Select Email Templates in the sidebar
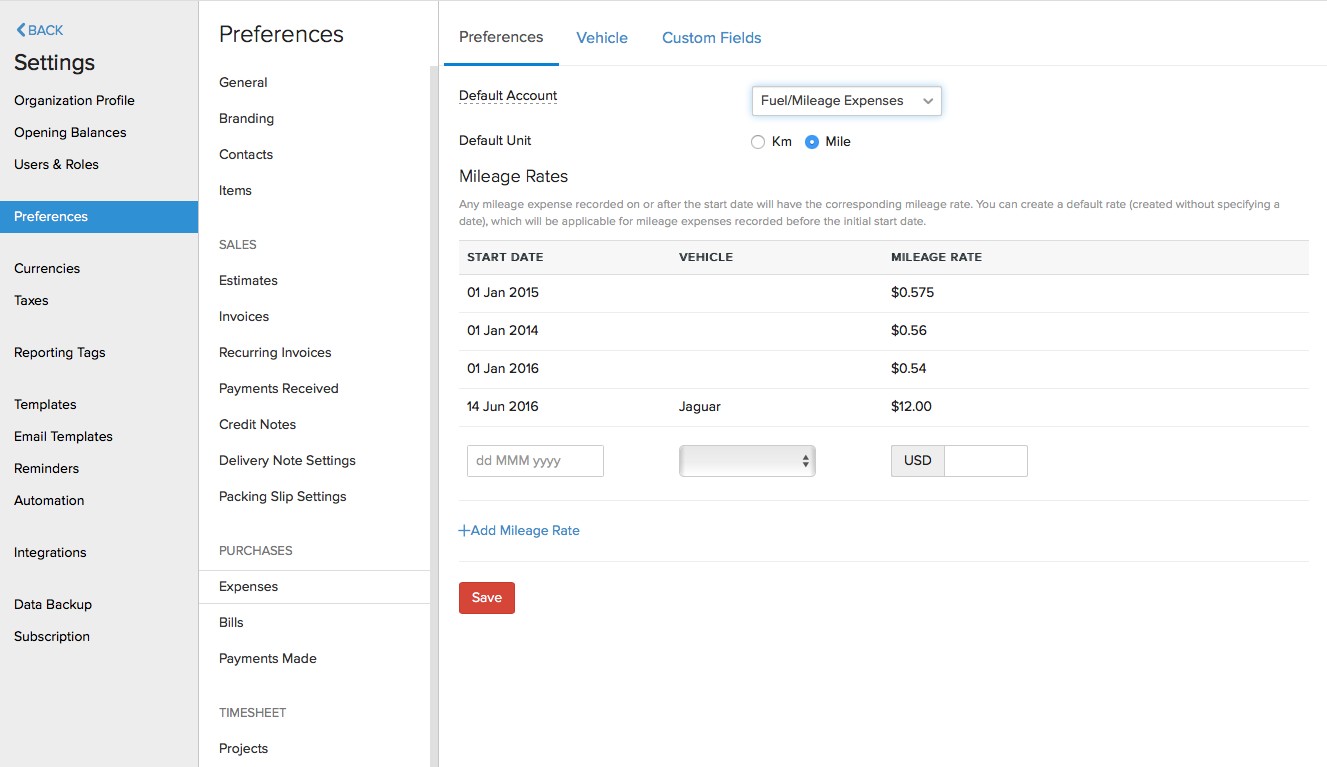The height and width of the screenshot is (767, 1327). pyautogui.click(x=63, y=437)
